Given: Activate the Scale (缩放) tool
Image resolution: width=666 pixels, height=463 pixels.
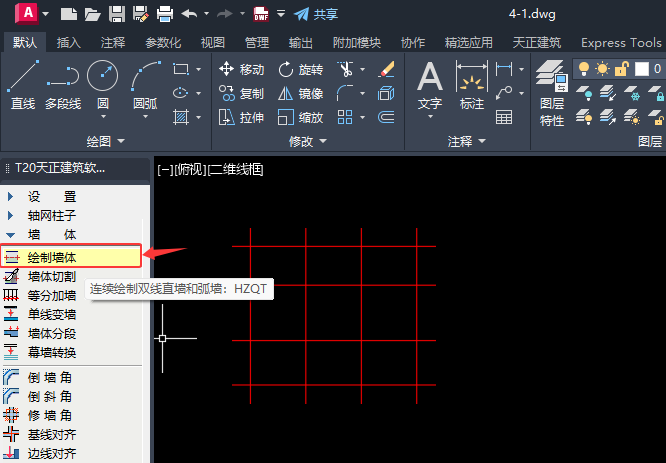Looking at the screenshot, I should point(301,117).
